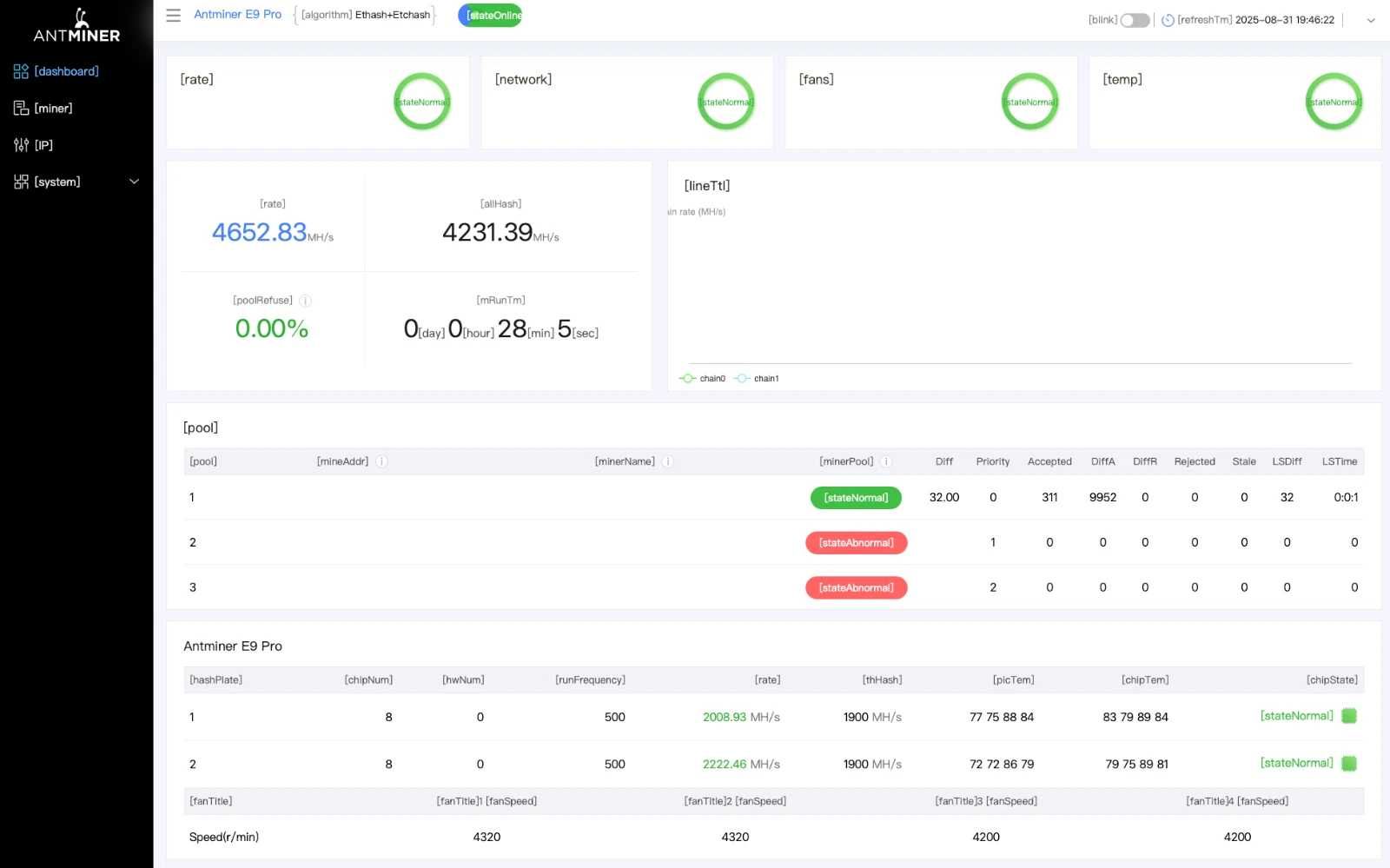Click the Rejected column header

(x=1195, y=461)
